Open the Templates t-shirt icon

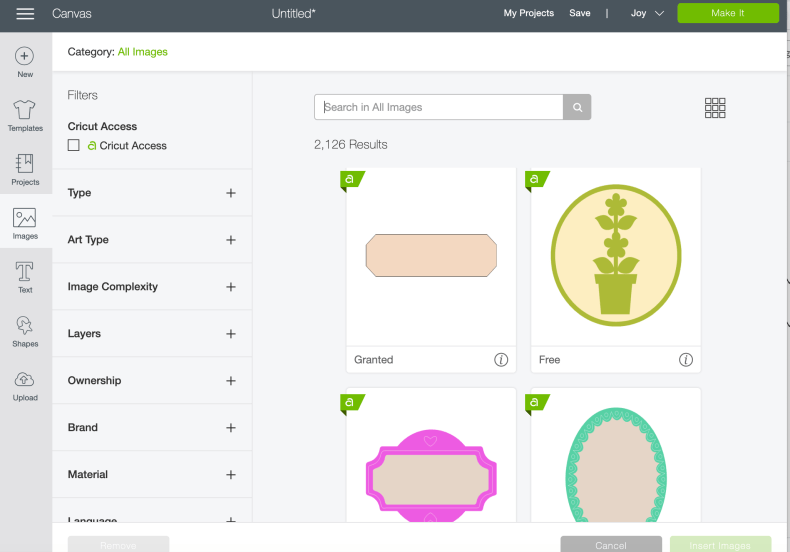pos(25,109)
